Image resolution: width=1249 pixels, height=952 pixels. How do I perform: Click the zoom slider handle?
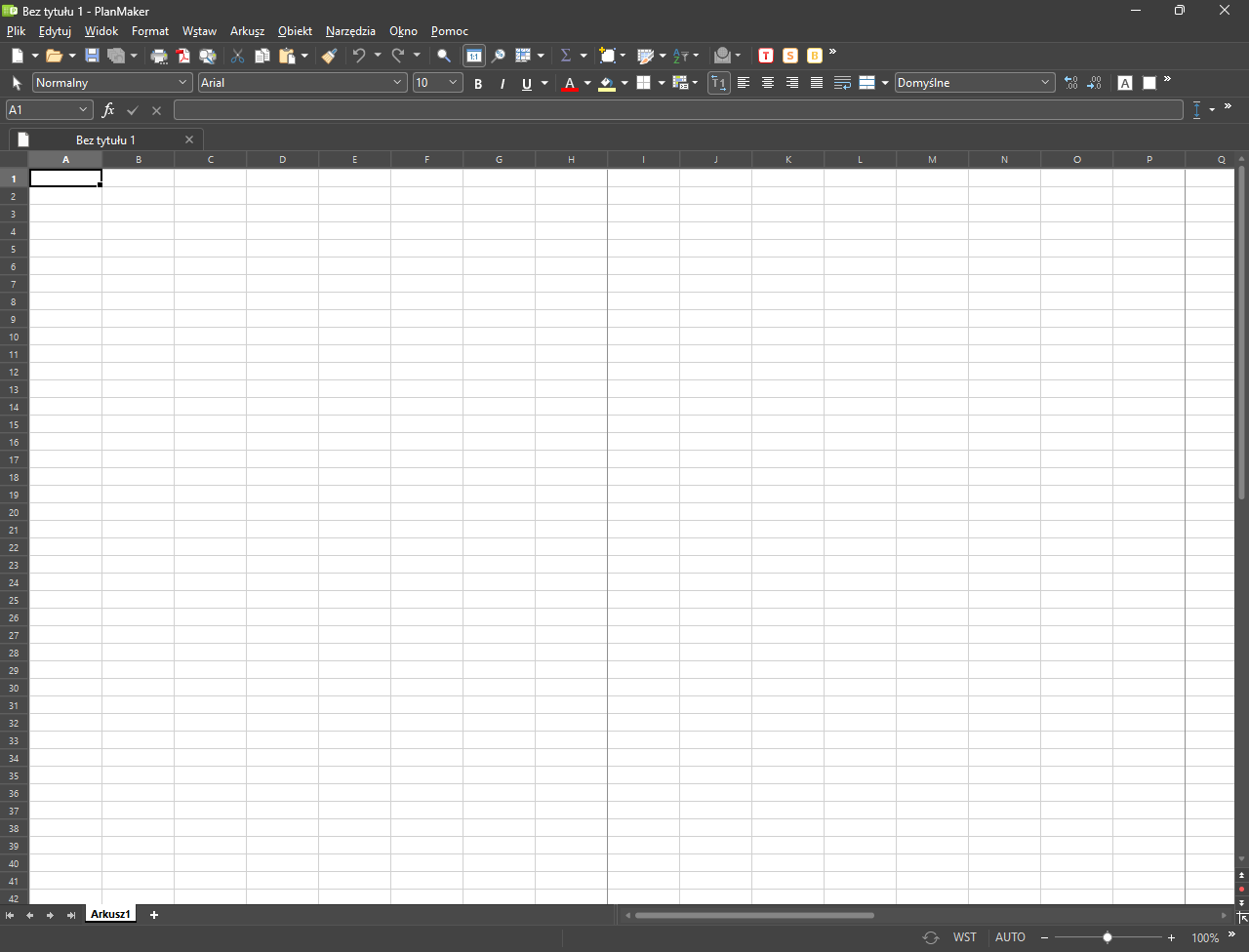point(1107,937)
